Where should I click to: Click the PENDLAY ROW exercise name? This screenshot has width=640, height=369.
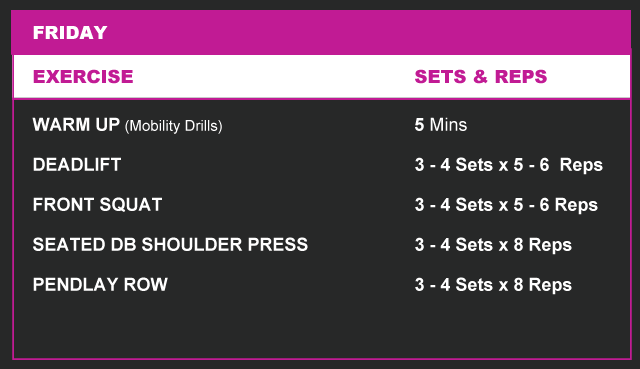pyautogui.click(x=100, y=285)
